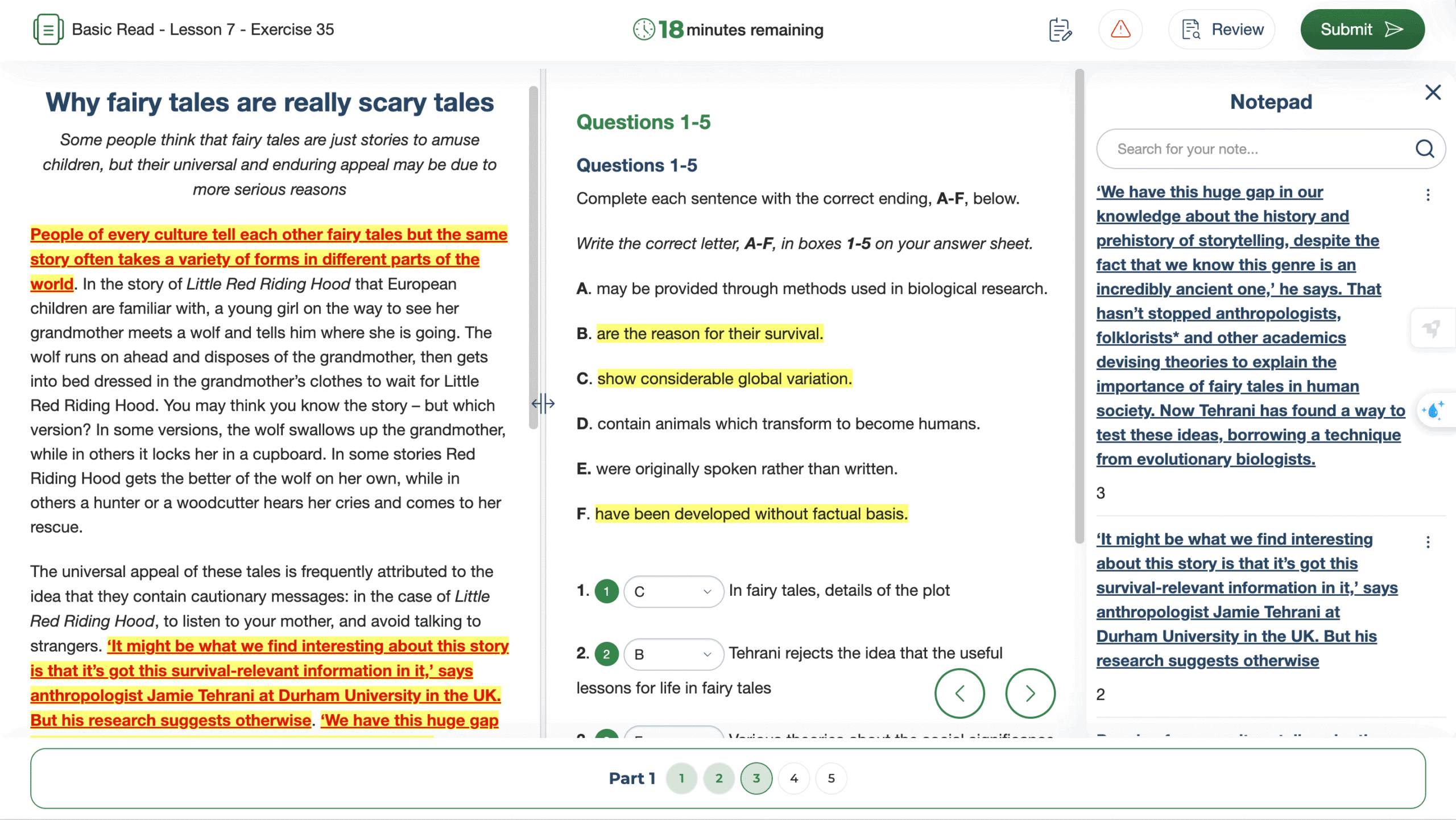The width and height of the screenshot is (1456, 820).
Task: Expand question 1 answer dropdown showing C
Action: tap(673, 592)
